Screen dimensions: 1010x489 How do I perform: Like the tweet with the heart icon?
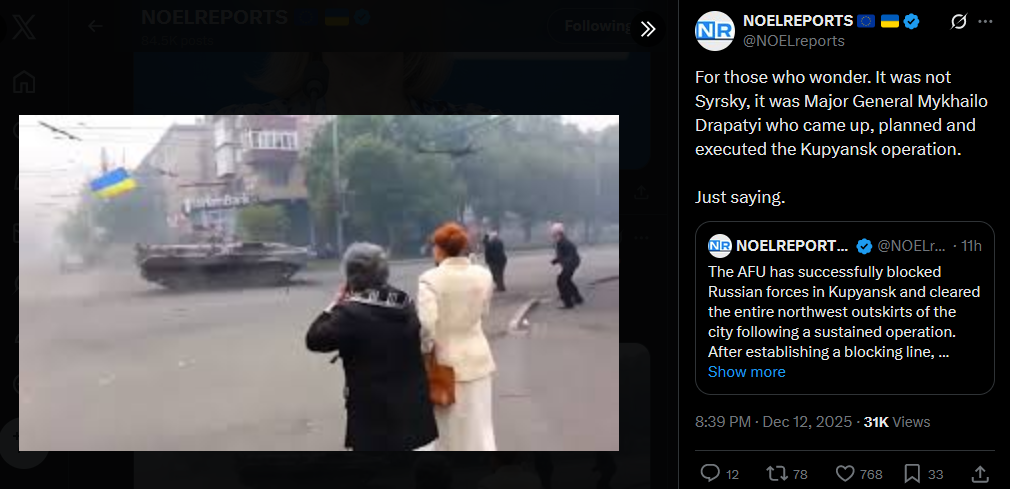pyautogui.click(x=844, y=474)
